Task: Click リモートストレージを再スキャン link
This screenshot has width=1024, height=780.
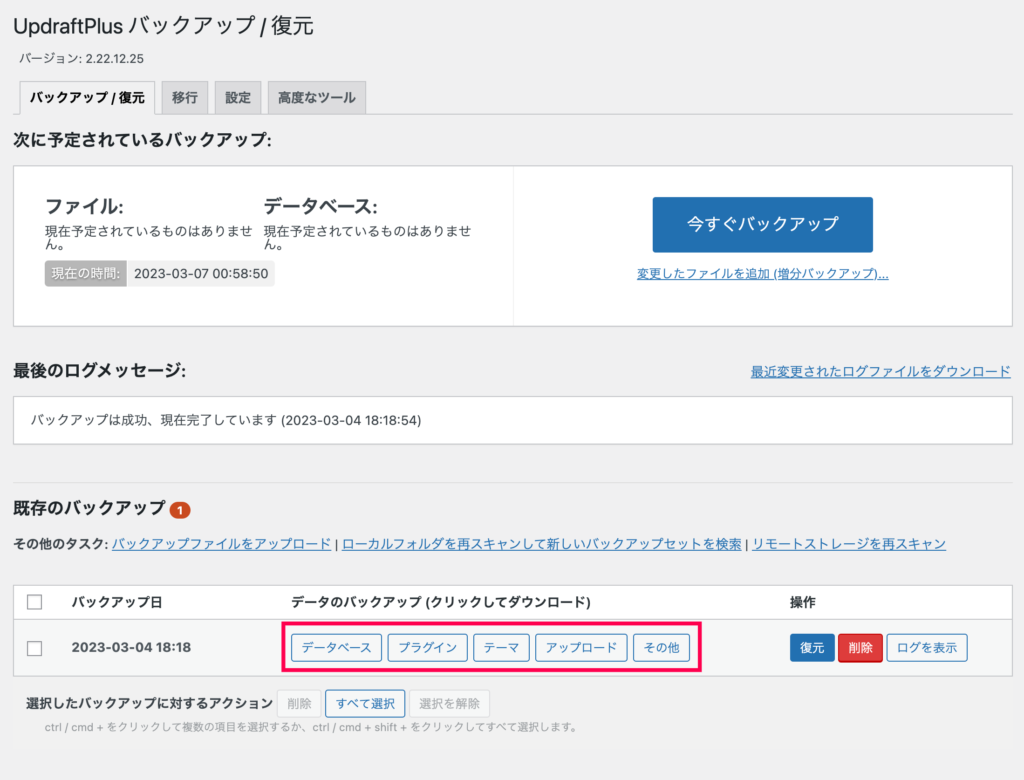Action: click(x=848, y=544)
